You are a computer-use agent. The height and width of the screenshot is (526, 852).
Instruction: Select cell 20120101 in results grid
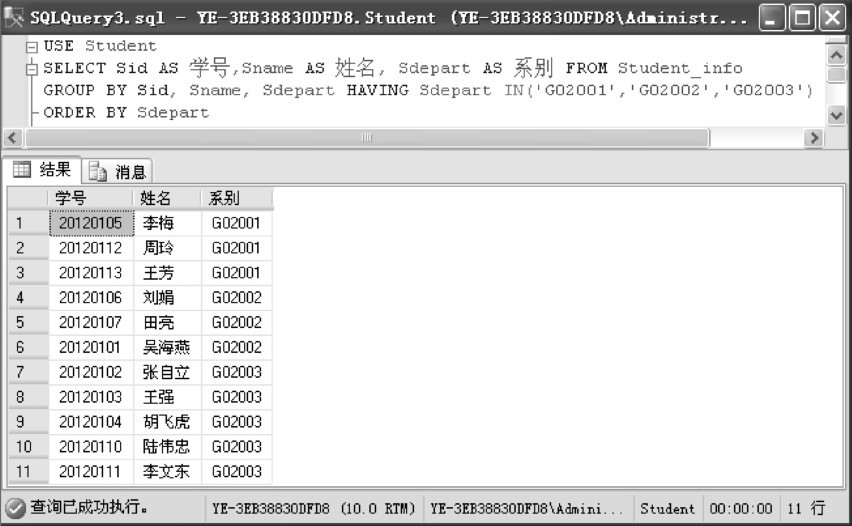point(91,347)
